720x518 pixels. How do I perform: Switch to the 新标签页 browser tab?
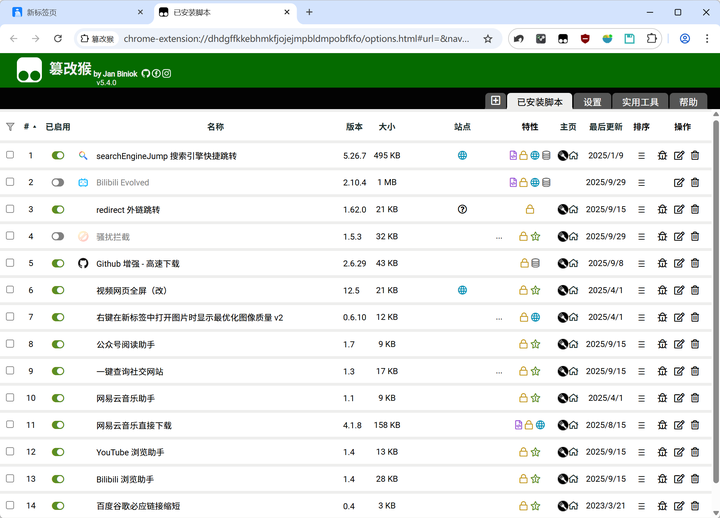[76, 12]
